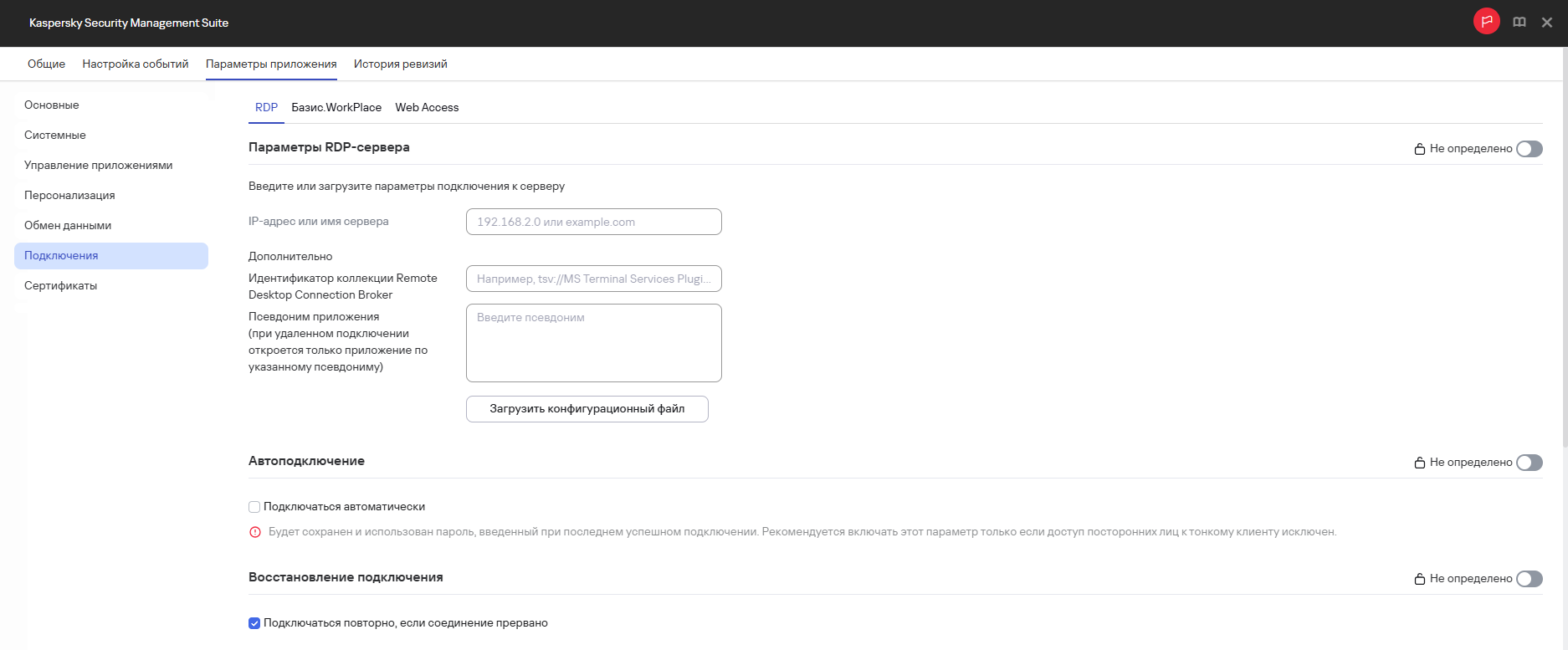Viewport: 1568px width, 650px height.
Task: Open Сертификаты section in sidebar
Action: coord(61,285)
